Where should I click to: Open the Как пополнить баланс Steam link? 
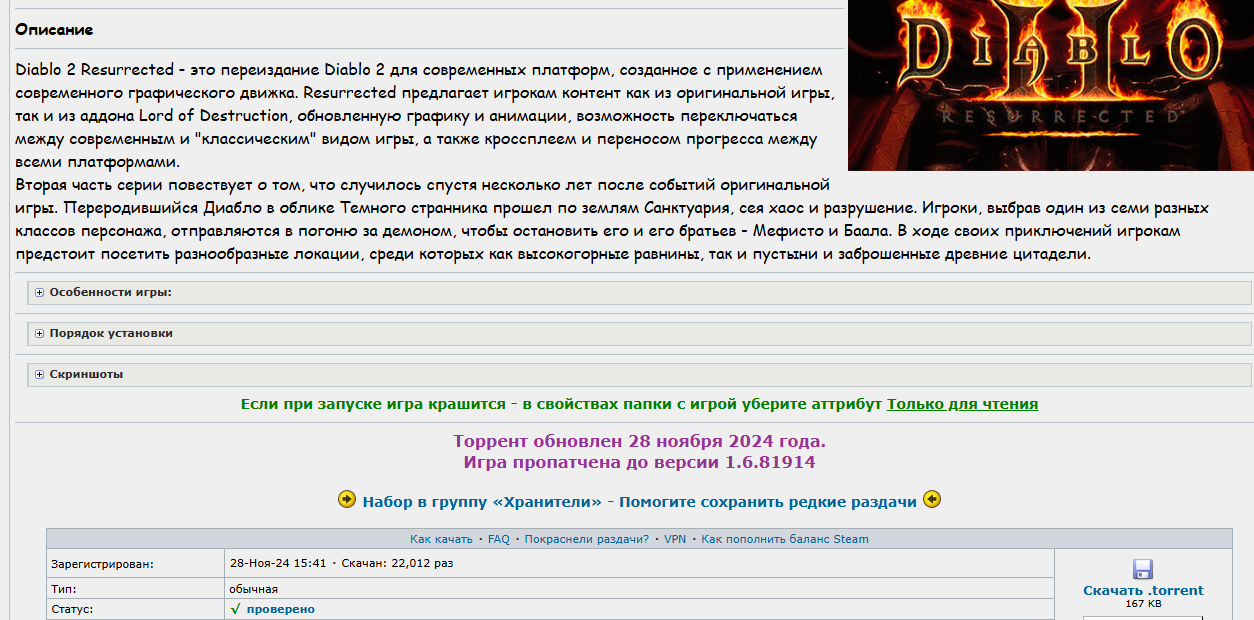[785, 539]
